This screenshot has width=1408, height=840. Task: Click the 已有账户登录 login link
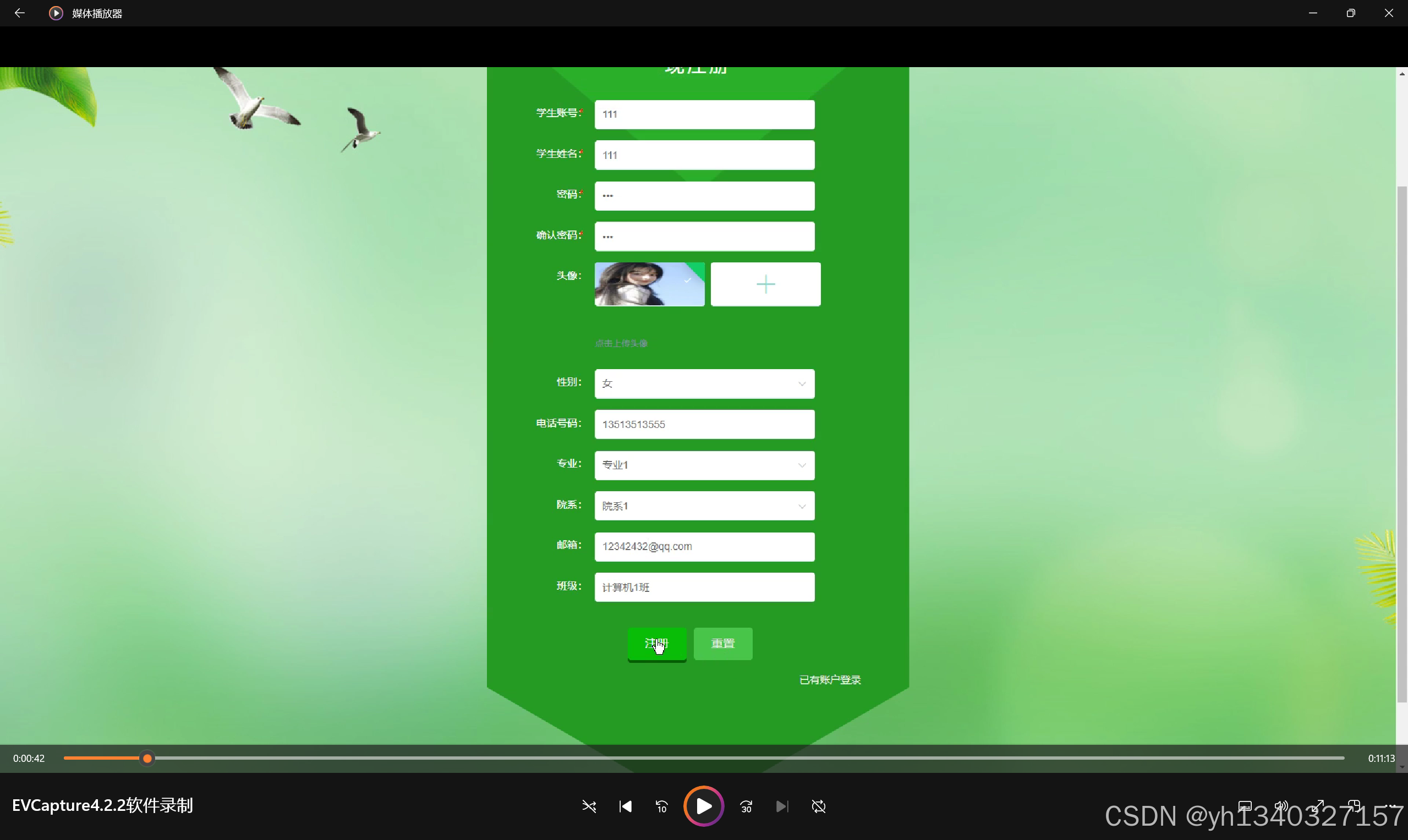pos(829,680)
